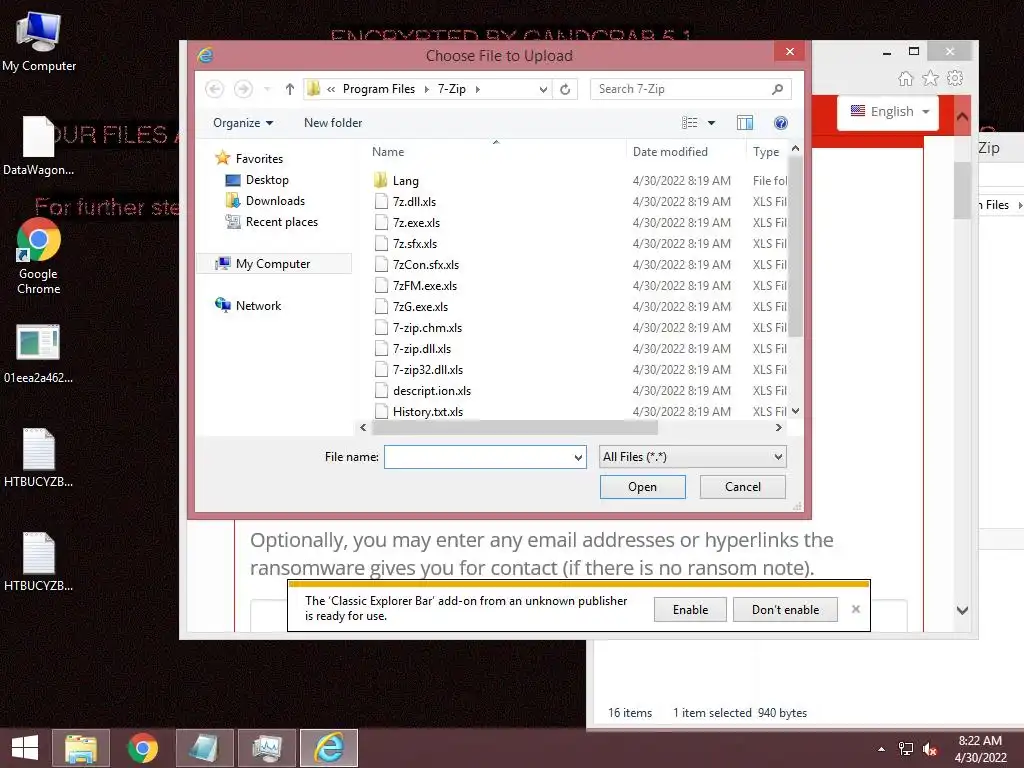Sort by the Type column header
This screenshot has height=768, width=1024.
point(767,152)
